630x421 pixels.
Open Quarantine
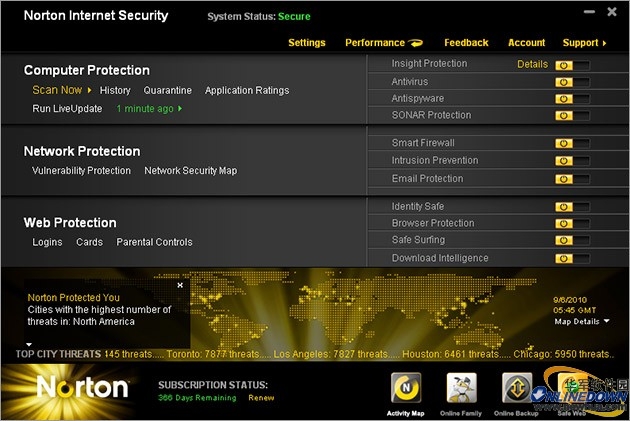tap(168, 90)
